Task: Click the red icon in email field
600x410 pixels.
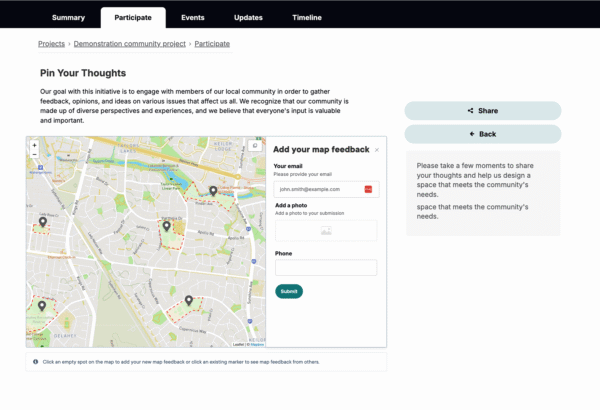Action: coord(368,189)
